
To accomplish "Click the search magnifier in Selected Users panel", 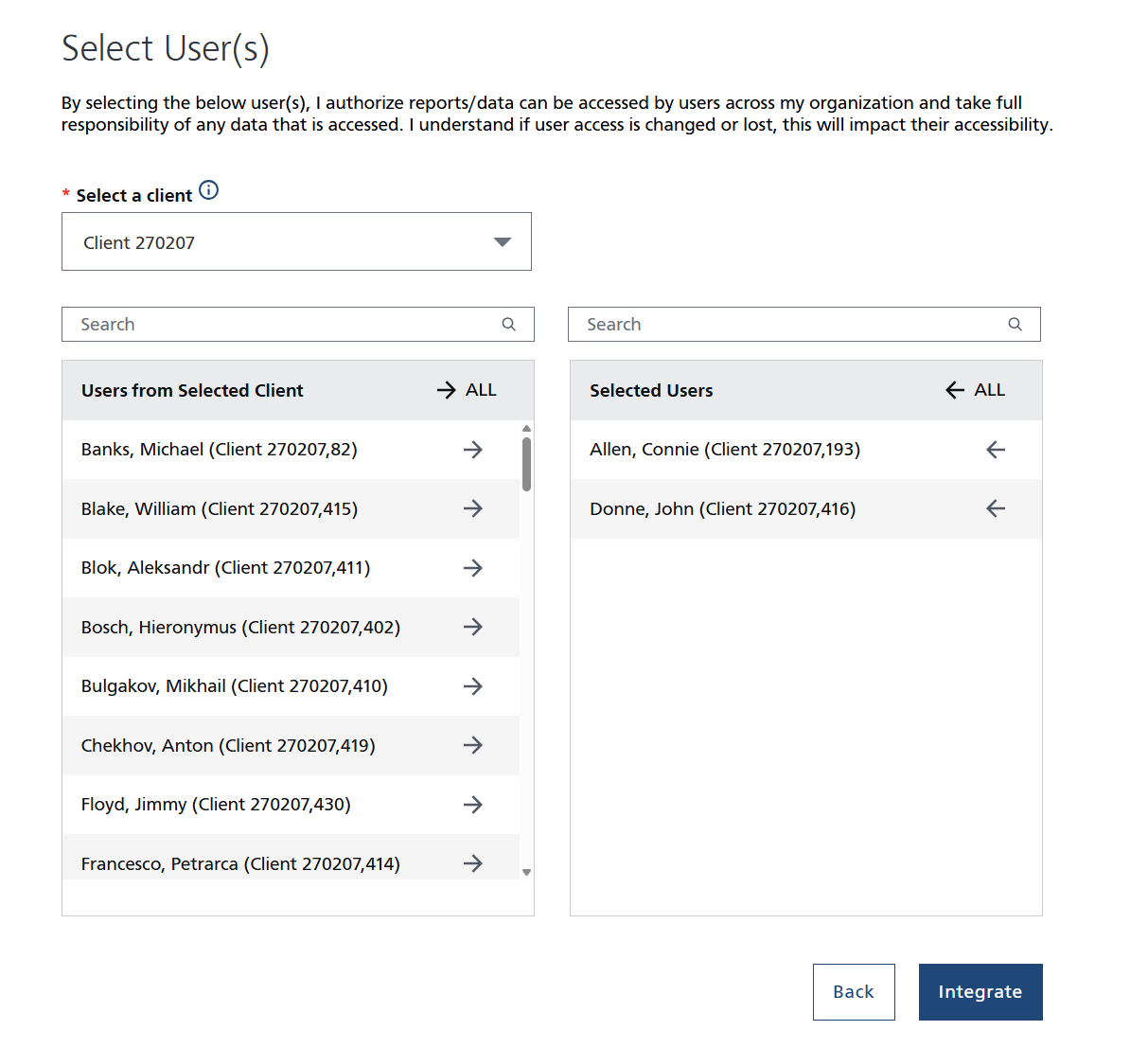I will point(1015,324).
